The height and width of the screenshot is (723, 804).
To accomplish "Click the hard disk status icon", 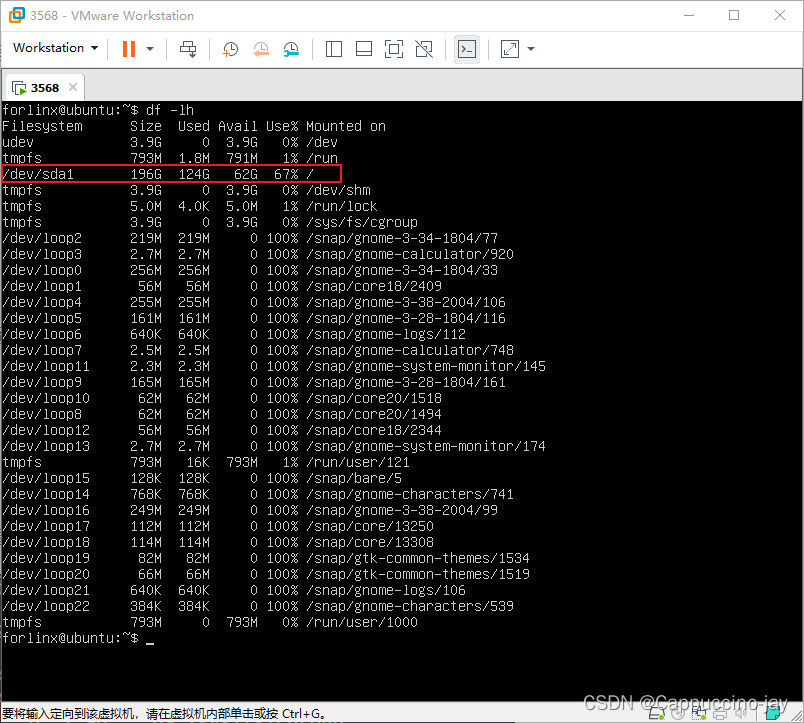I will pos(656,713).
